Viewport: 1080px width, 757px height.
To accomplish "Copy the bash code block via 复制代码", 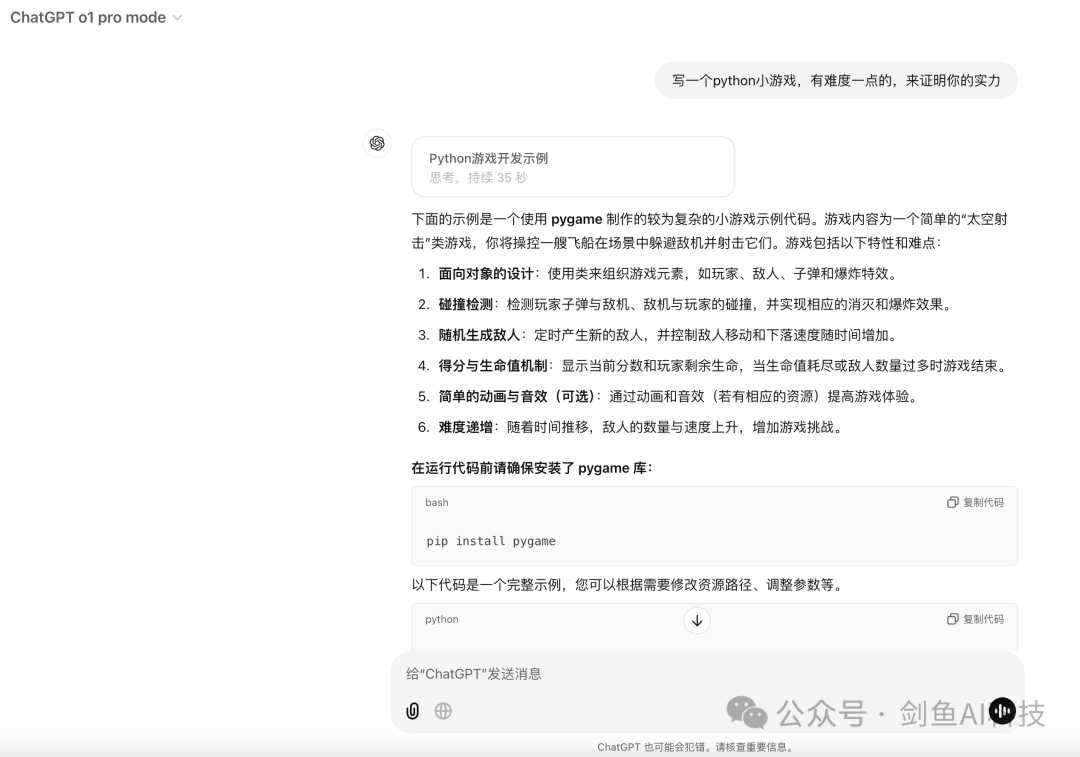I will click(x=975, y=502).
